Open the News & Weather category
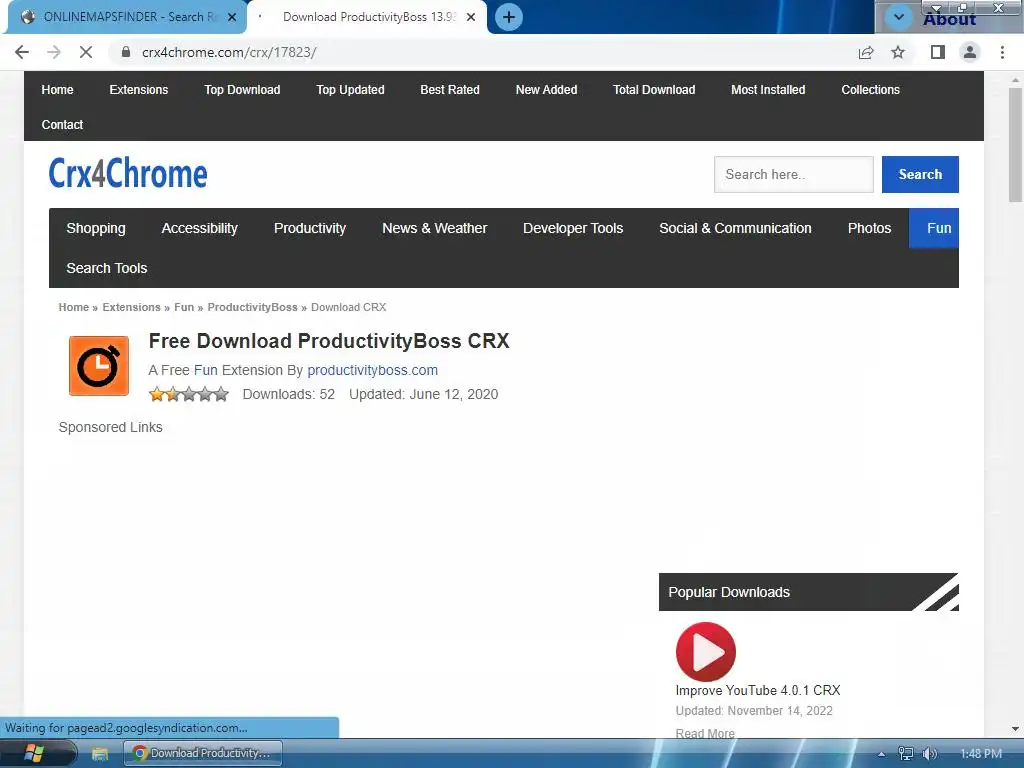This screenshot has width=1024, height=768. 434,228
